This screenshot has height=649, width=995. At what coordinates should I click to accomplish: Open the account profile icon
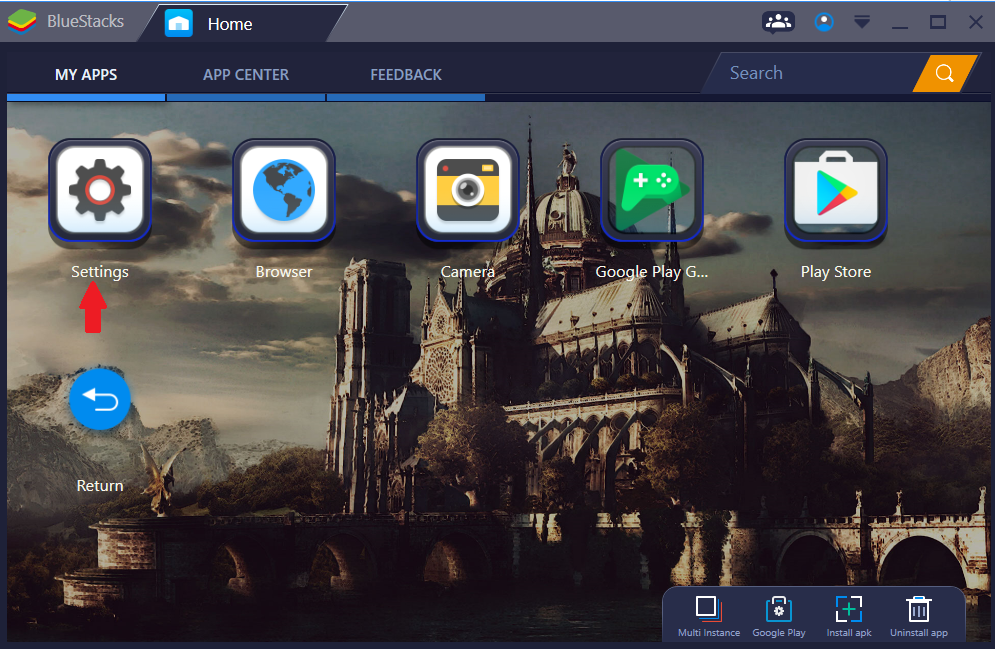[x=824, y=22]
